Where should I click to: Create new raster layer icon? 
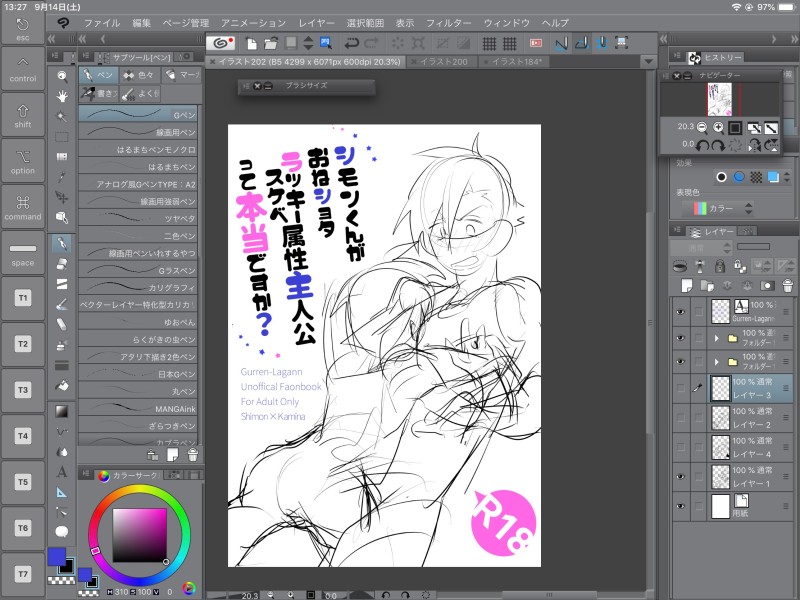(687, 285)
